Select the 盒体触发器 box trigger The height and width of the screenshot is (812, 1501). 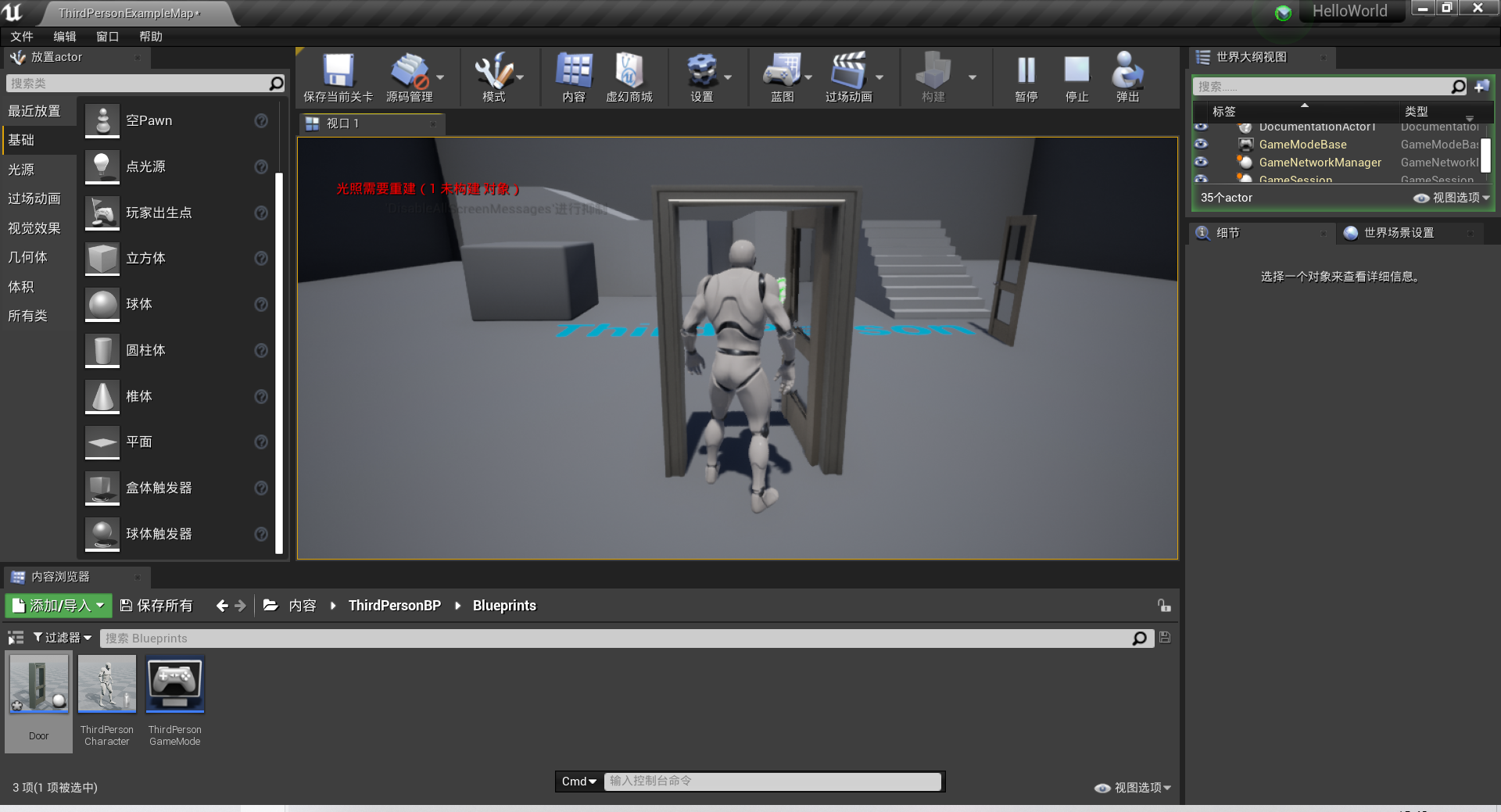point(159,488)
